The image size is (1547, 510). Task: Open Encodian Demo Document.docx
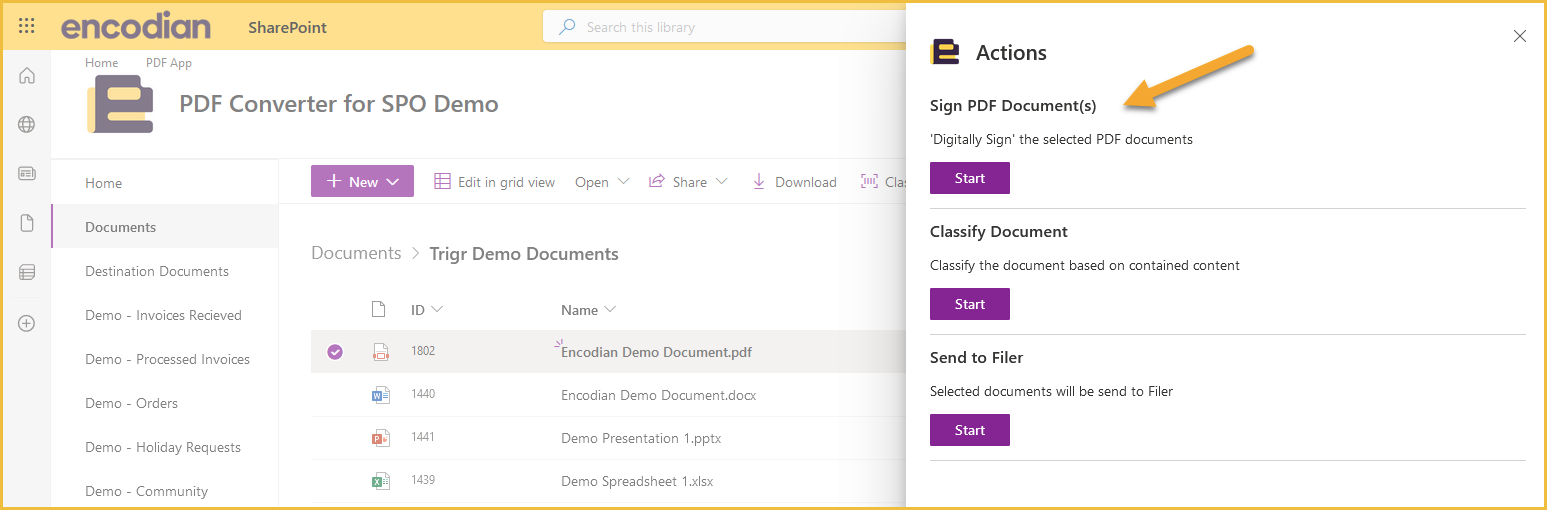658,395
